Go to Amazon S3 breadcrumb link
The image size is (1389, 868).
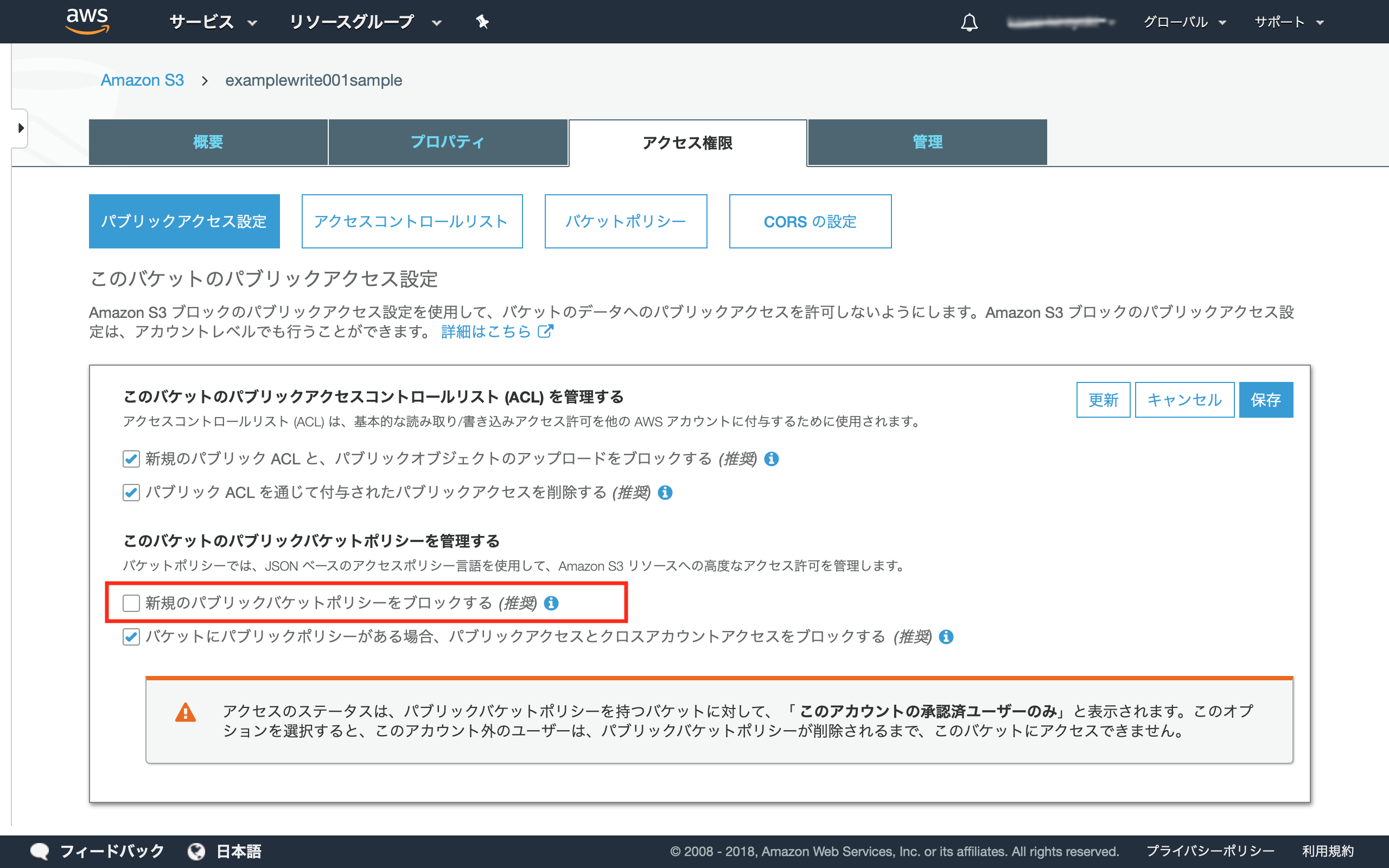click(x=142, y=80)
